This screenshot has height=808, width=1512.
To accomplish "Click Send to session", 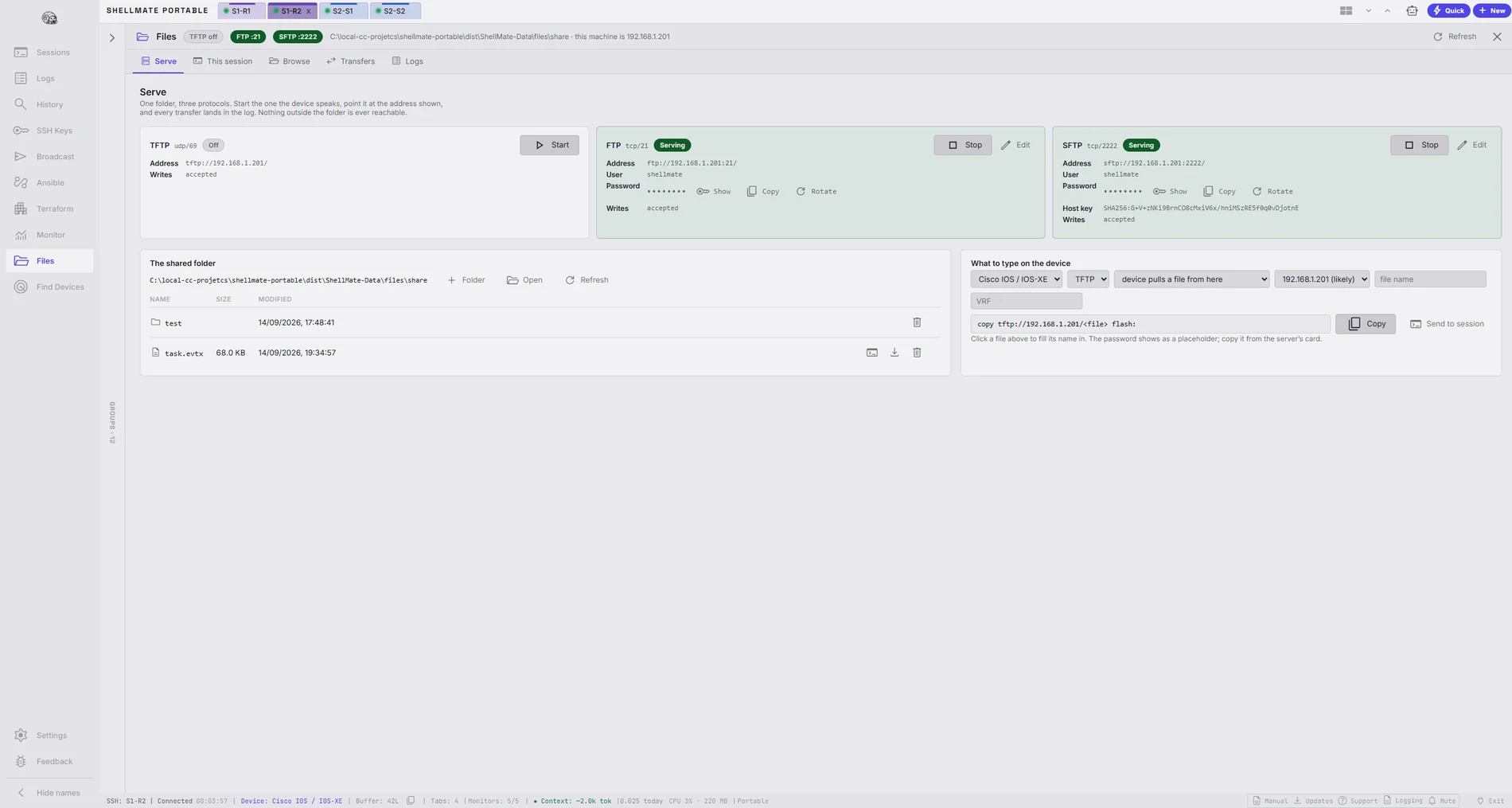I will (1447, 324).
